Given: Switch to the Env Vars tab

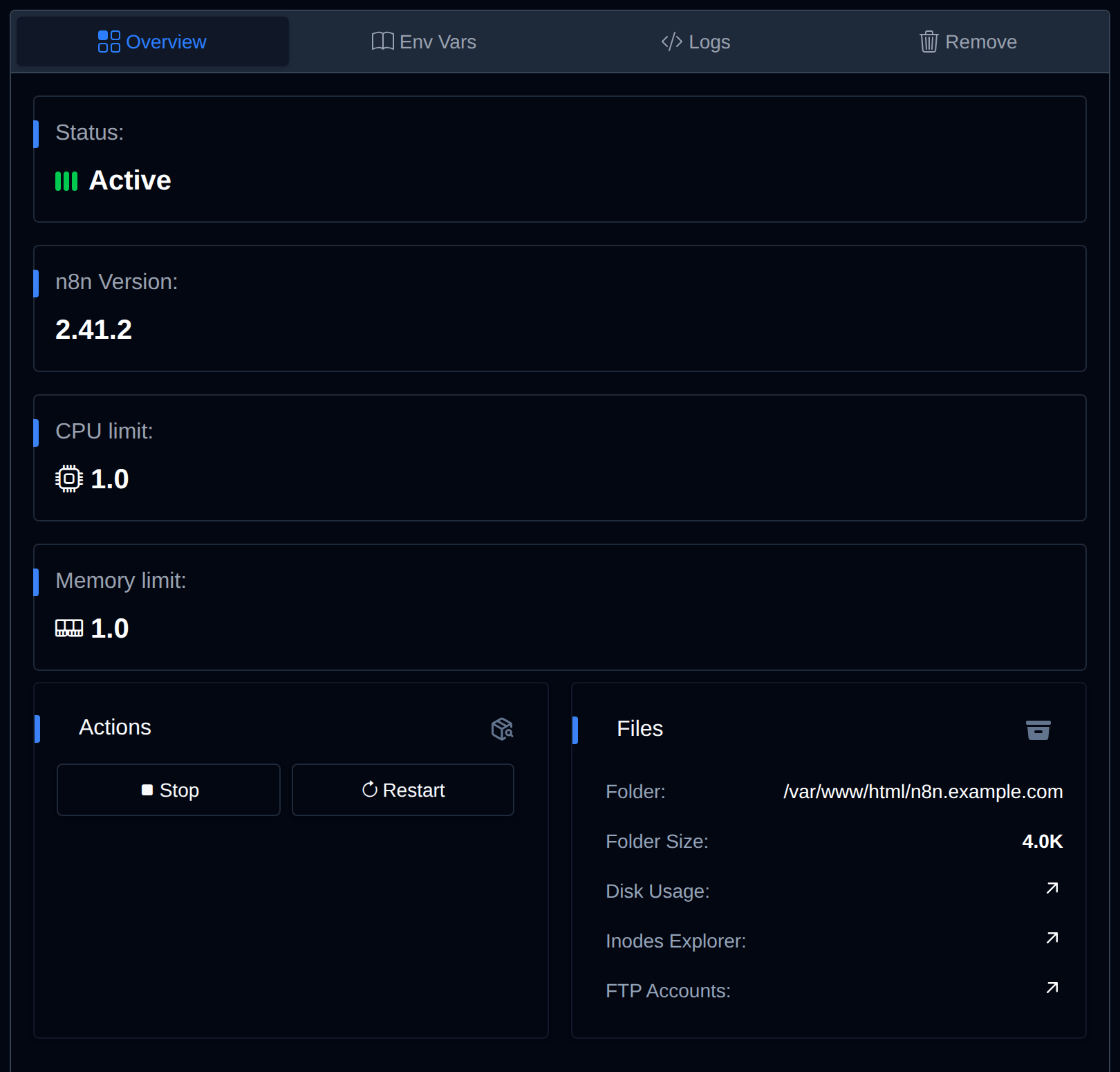Looking at the screenshot, I should (x=424, y=41).
